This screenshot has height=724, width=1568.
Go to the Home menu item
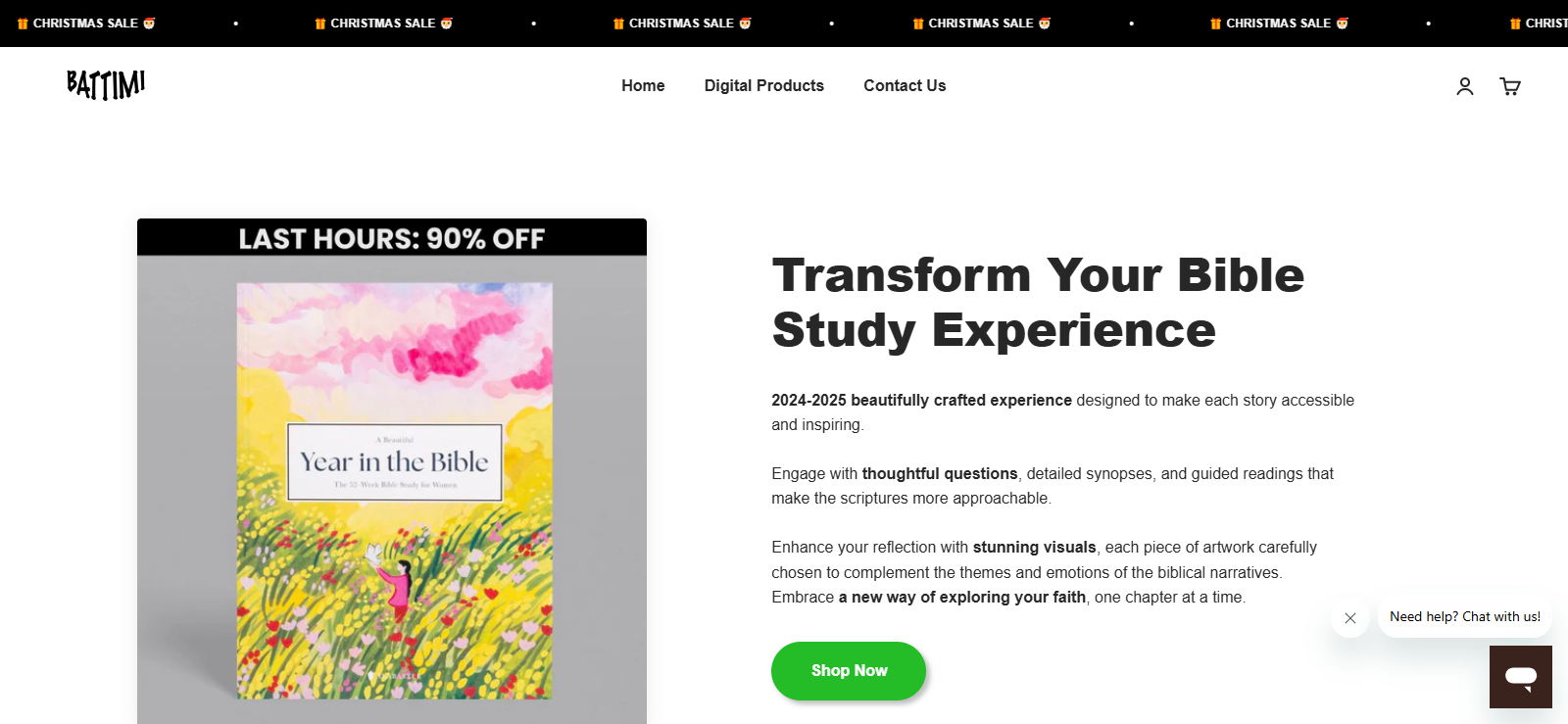[643, 86]
